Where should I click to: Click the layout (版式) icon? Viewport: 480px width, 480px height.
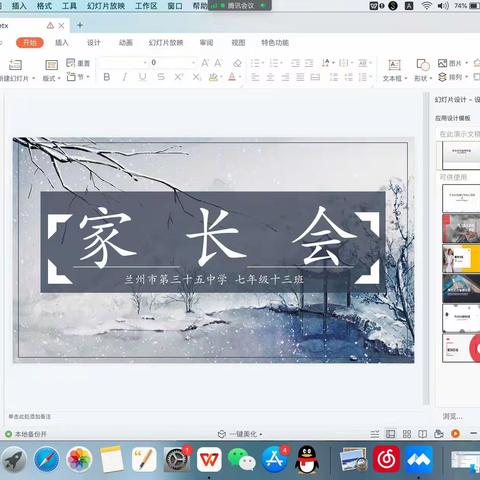tap(52, 65)
